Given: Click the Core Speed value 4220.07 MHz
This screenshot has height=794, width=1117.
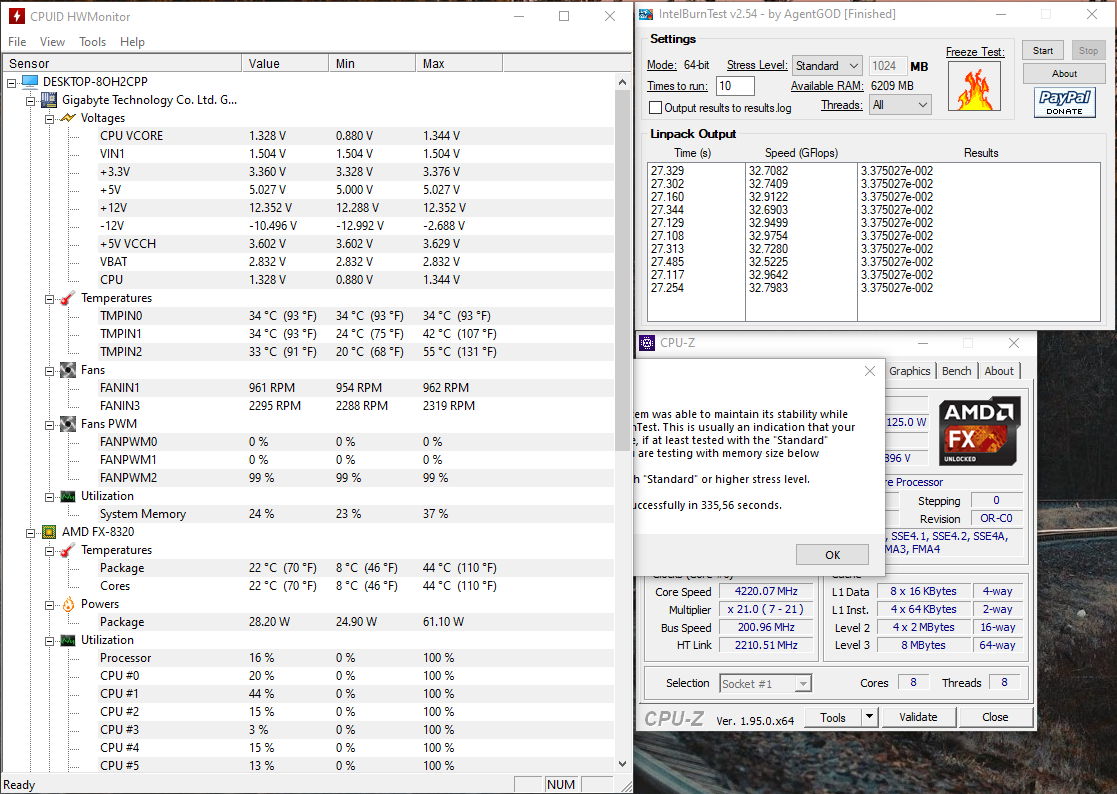Looking at the screenshot, I should [766, 591].
